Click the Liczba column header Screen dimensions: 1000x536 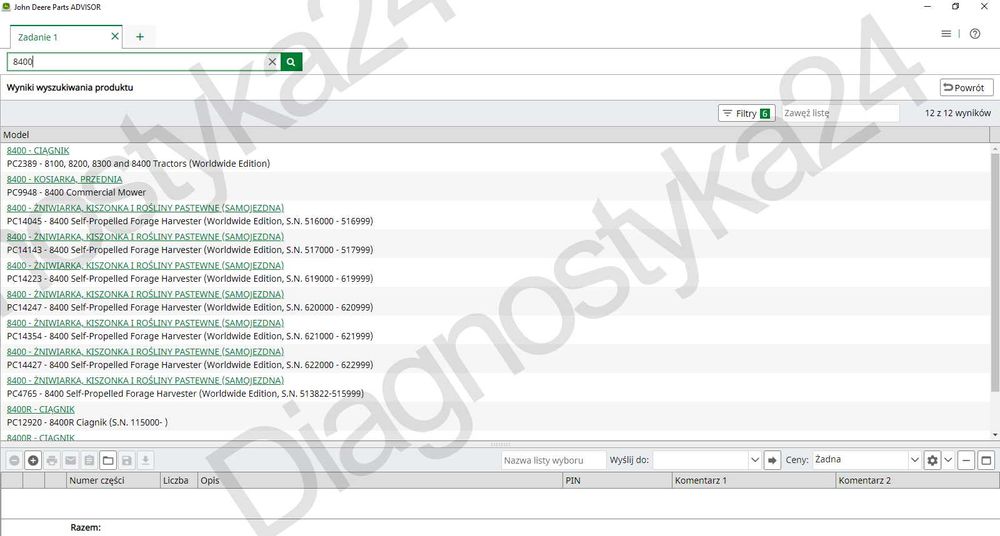pyautogui.click(x=179, y=480)
